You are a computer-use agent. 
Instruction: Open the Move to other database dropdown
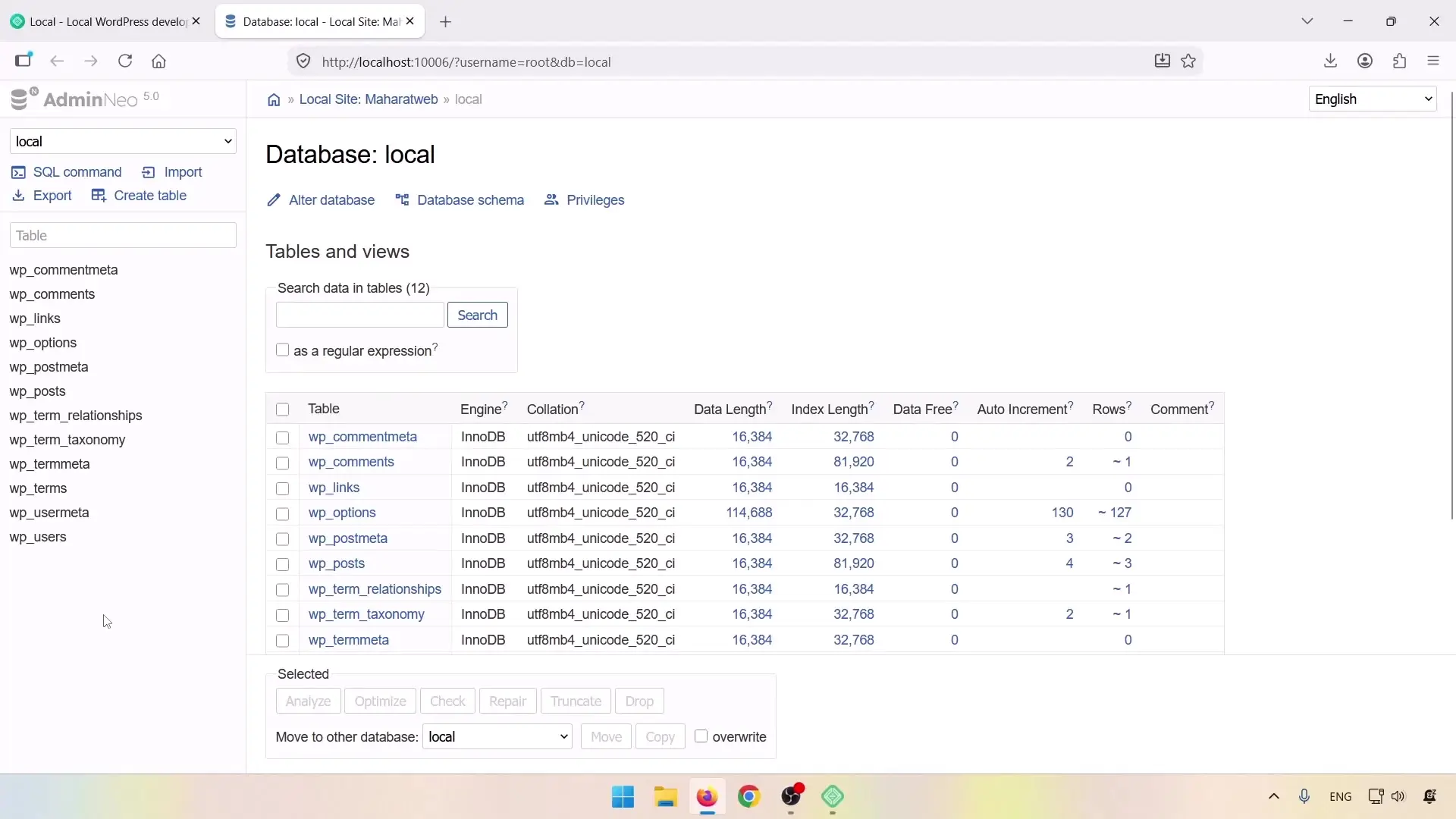(497, 737)
